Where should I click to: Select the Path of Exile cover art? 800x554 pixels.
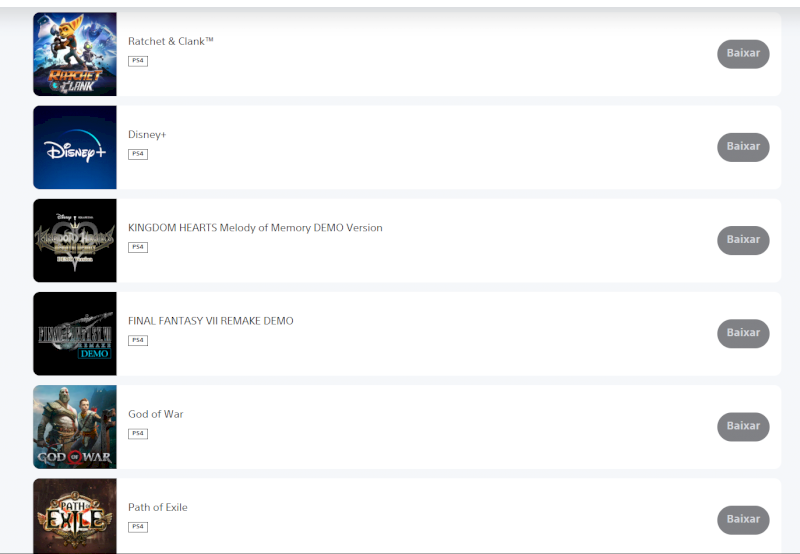click(x=75, y=516)
